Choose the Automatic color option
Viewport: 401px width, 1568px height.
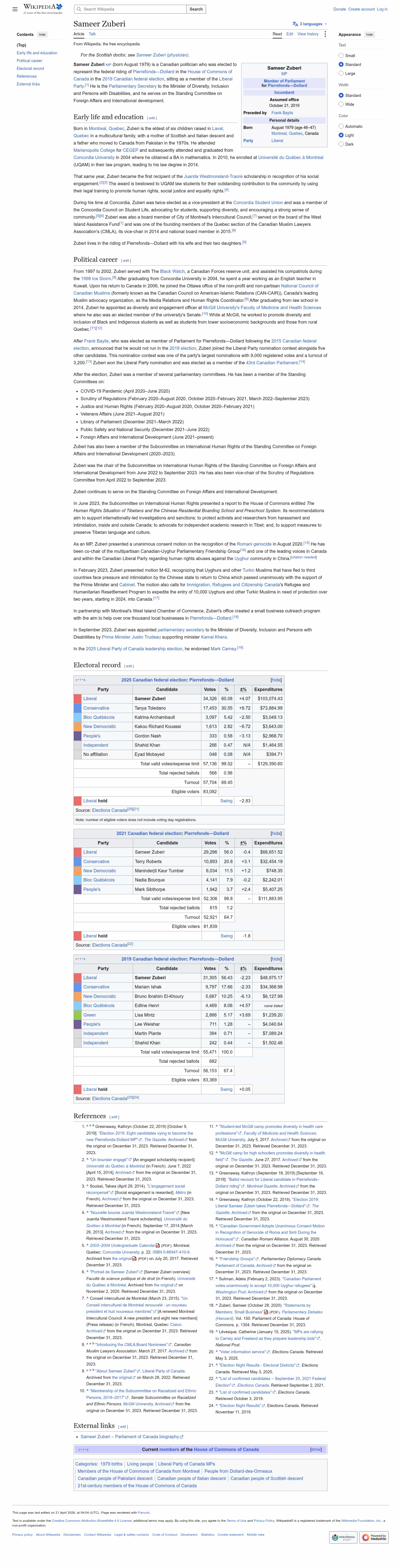click(341, 127)
